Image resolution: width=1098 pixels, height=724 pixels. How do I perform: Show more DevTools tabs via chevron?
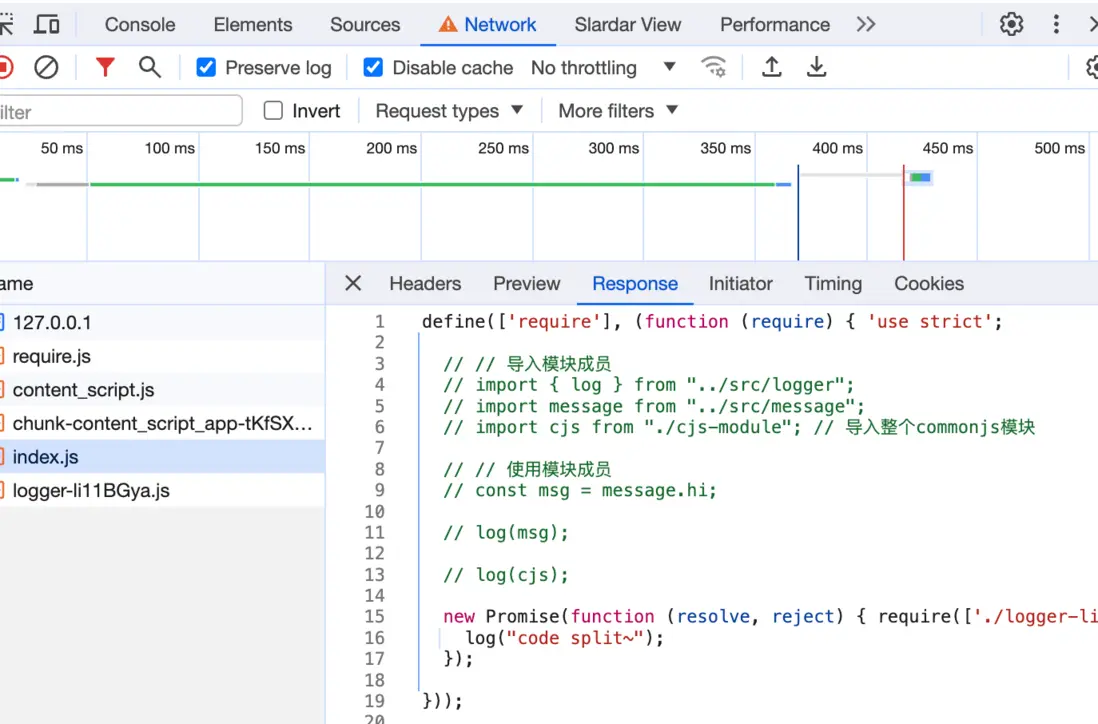click(x=866, y=24)
